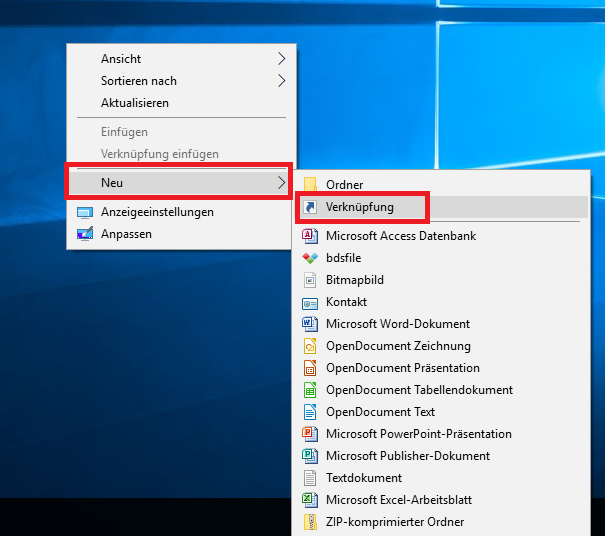Choose Anpassen from the context menu
The height and width of the screenshot is (539, 605).
[x=126, y=234]
